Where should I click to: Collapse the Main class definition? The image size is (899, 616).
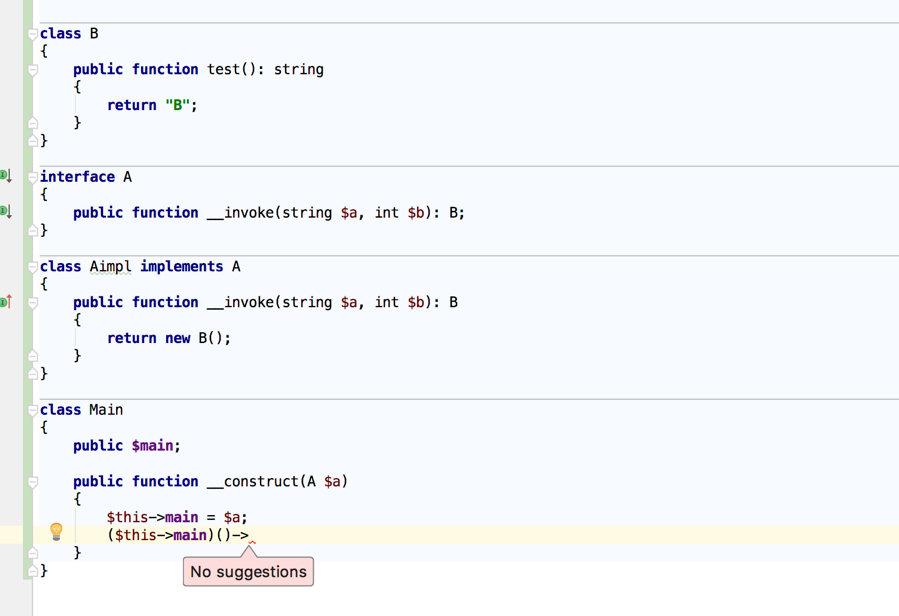coord(33,410)
